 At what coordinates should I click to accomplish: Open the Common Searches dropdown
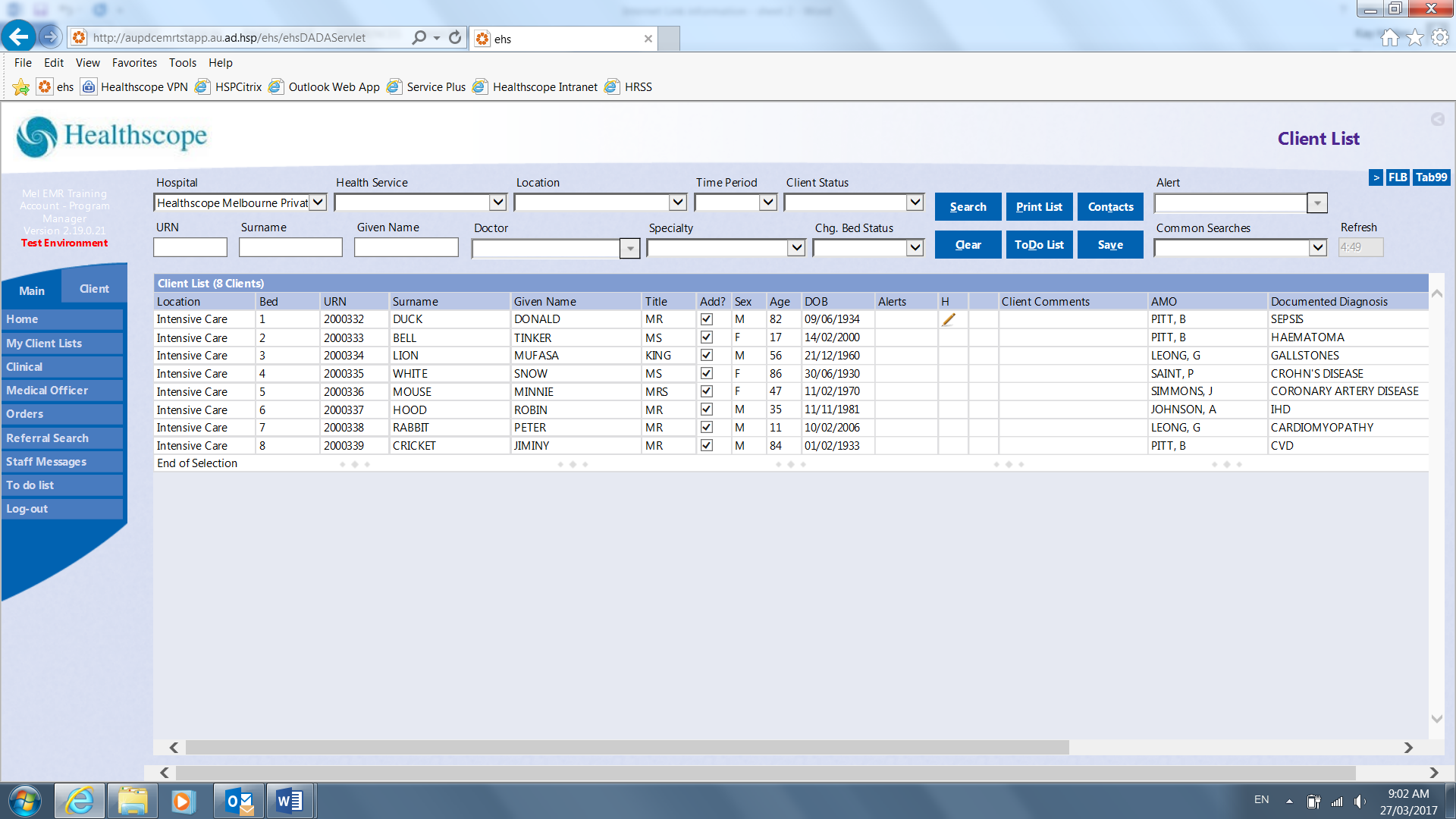1318,248
